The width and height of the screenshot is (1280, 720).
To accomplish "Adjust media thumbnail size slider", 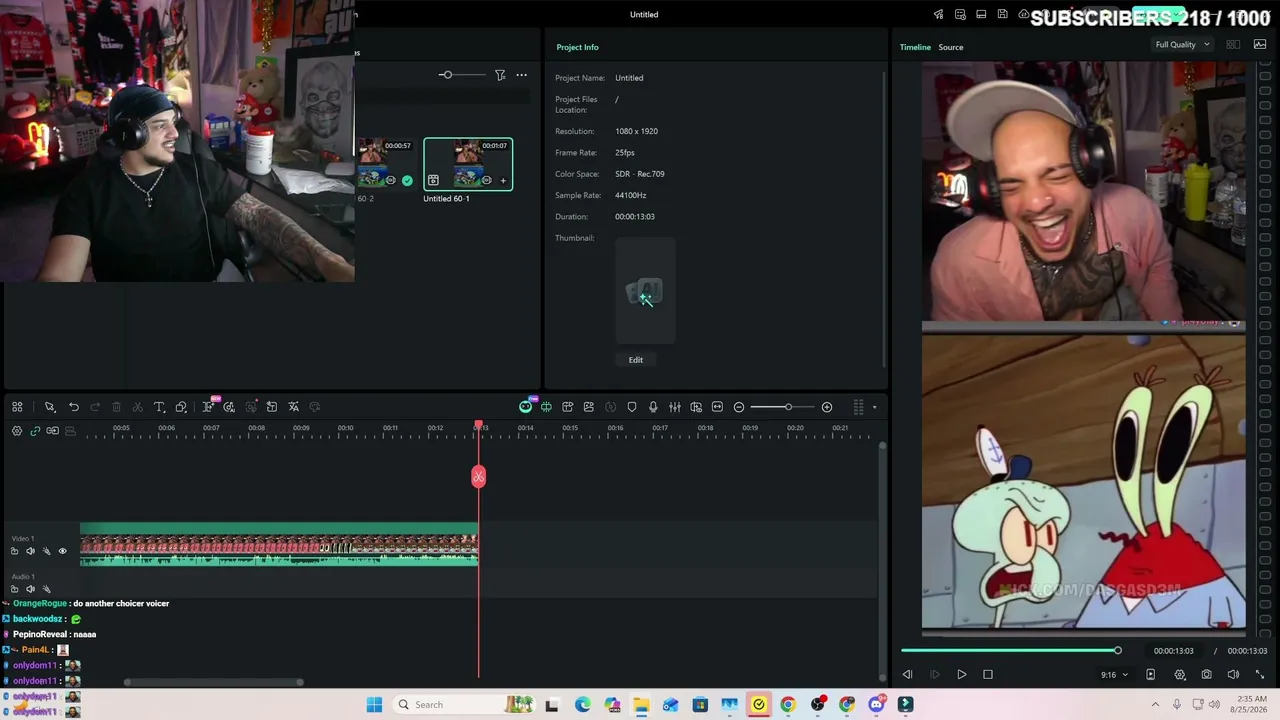I will (x=447, y=75).
